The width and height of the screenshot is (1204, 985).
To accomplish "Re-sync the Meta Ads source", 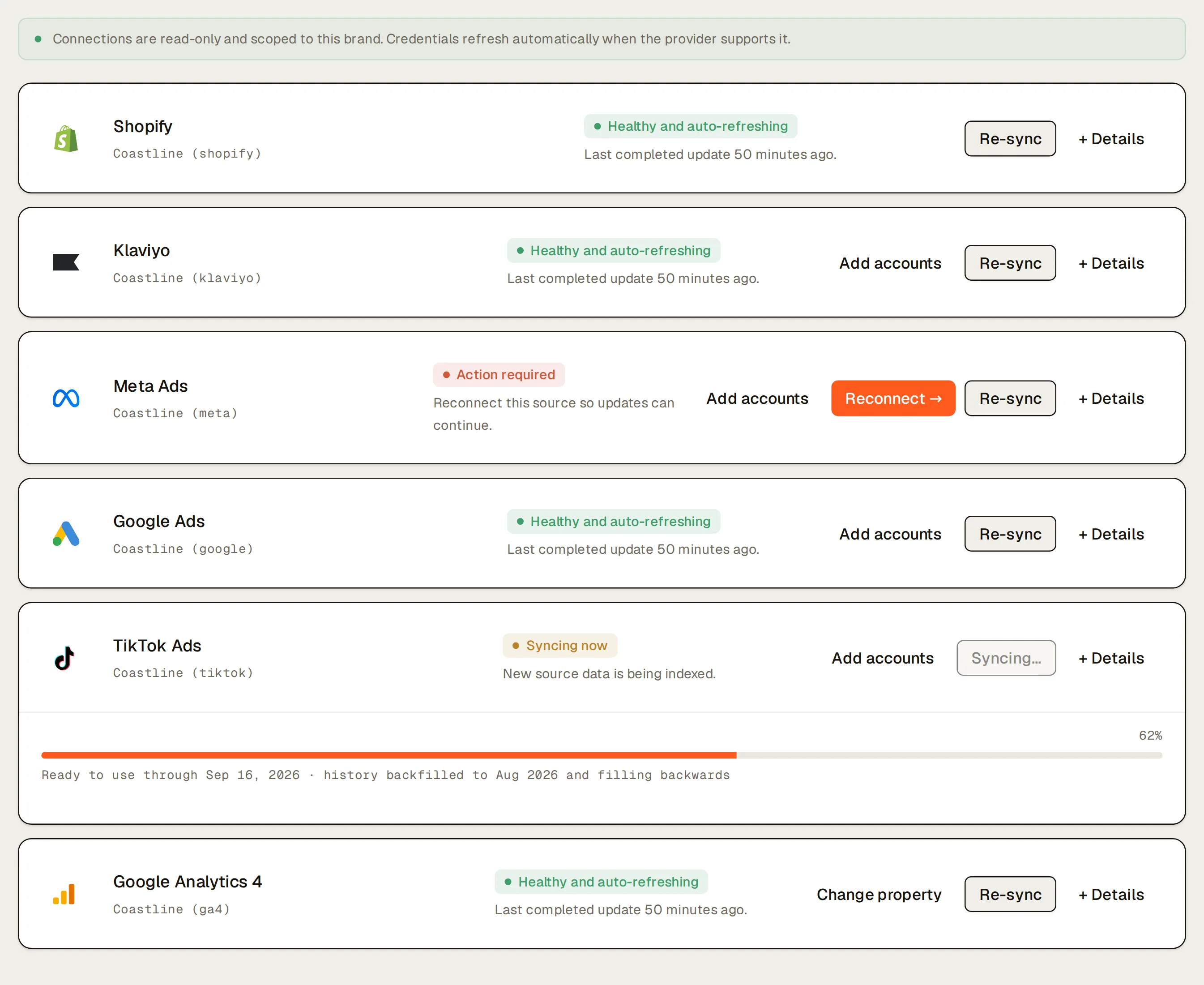I will tap(1010, 398).
